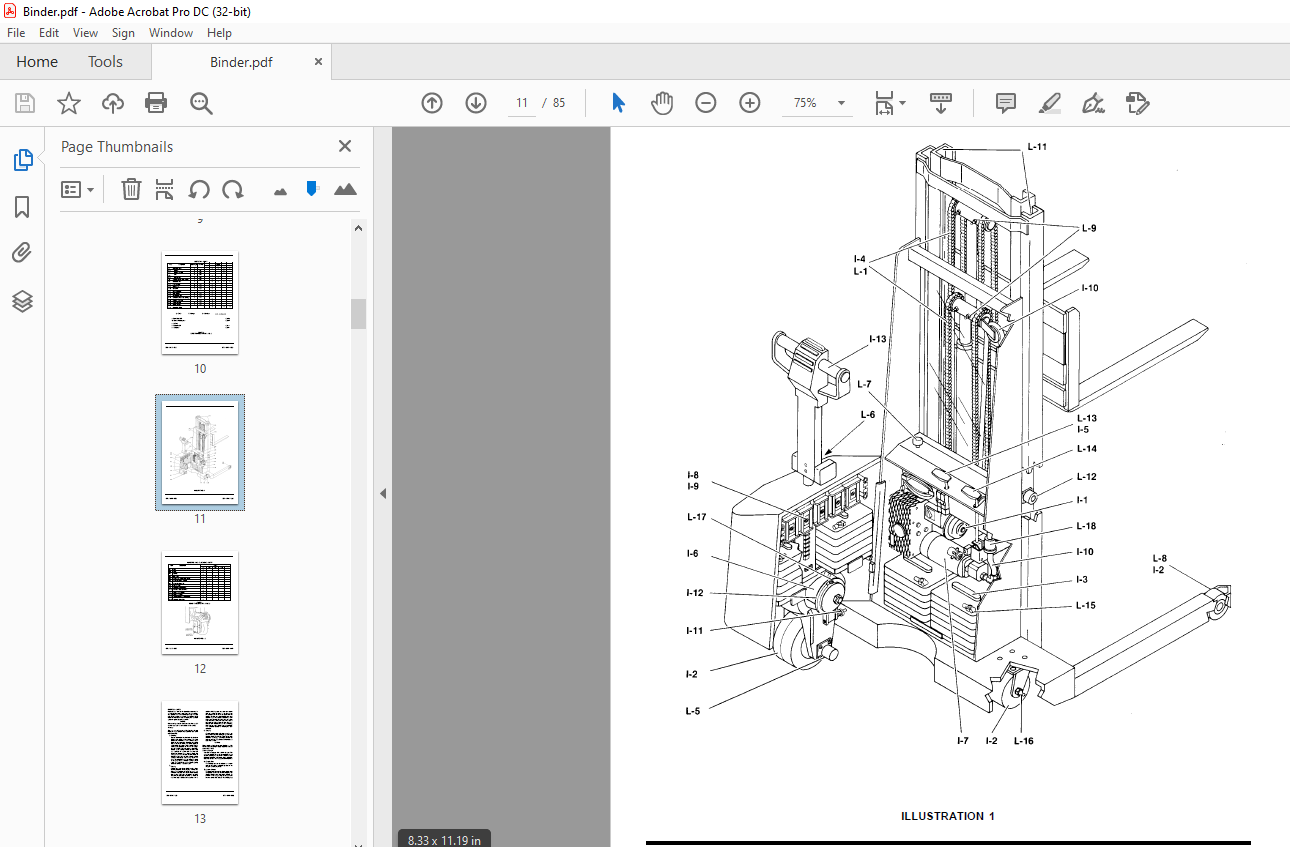Select the page 10 thumbnail
1290x847 pixels.
pos(200,303)
